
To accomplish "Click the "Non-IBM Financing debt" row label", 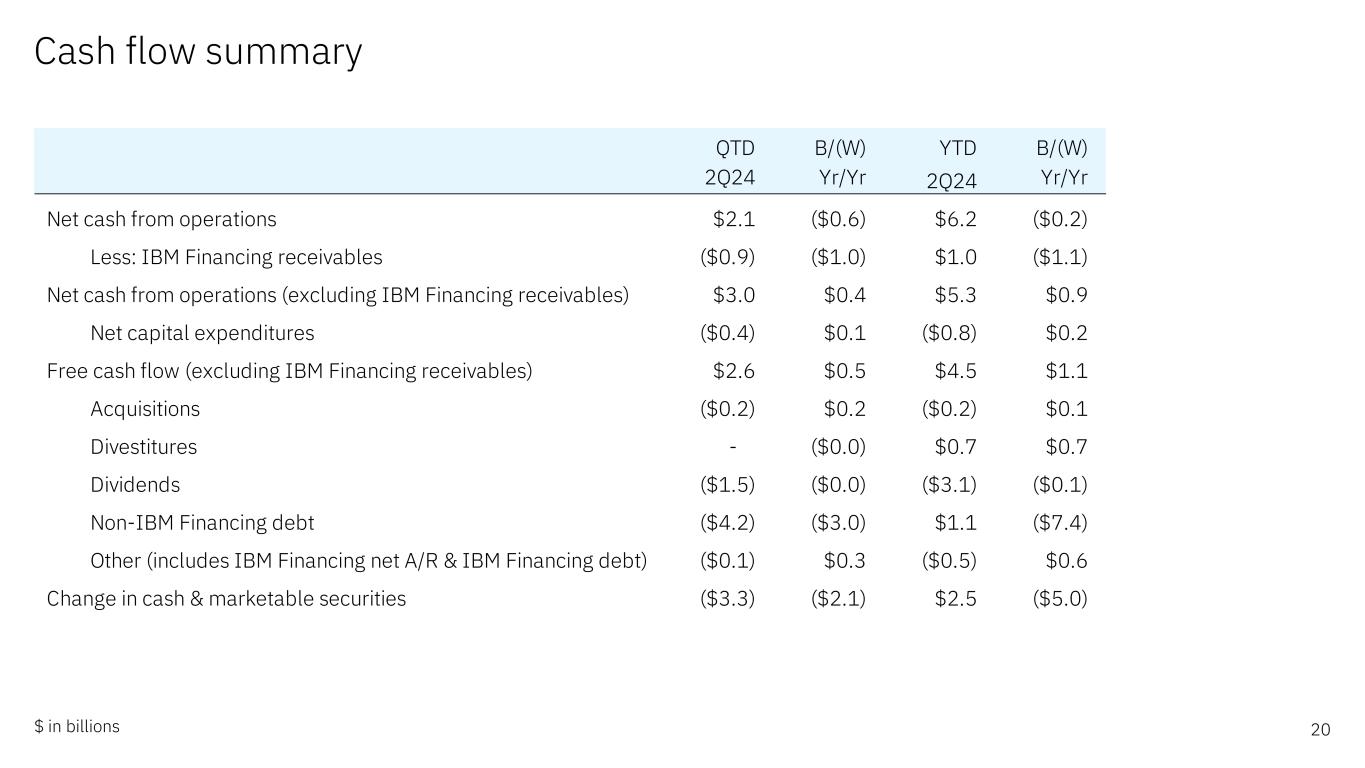I will pyautogui.click(x=202, y=523).
